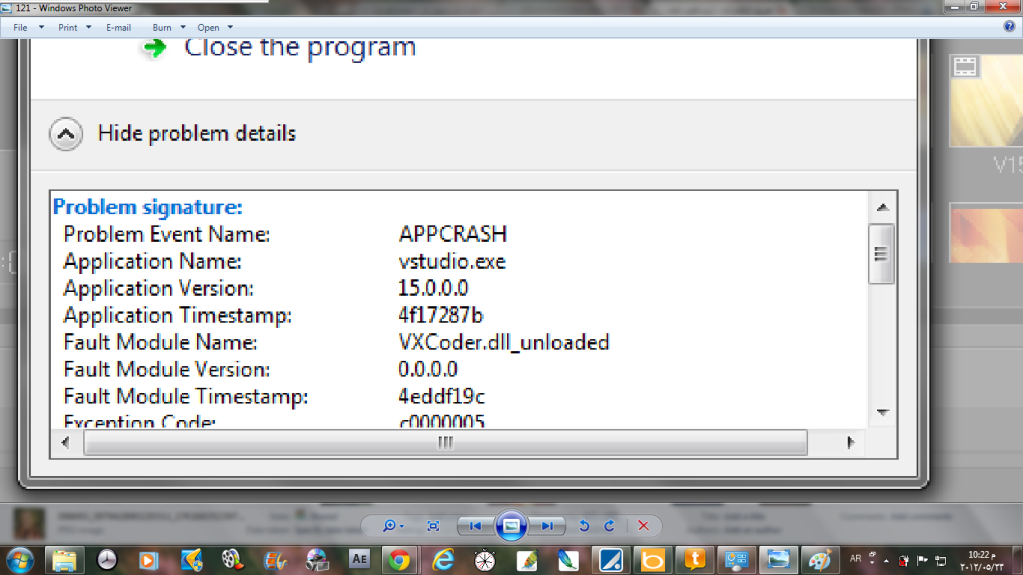Click the horizontal scroll right arrow
Image resolution: width=1023 pixels, height=575 pixels.
point(850,443)
